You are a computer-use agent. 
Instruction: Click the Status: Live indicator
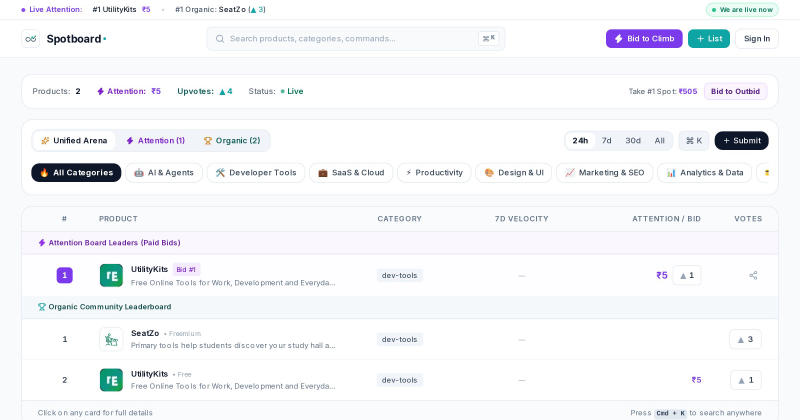[276, 91]
